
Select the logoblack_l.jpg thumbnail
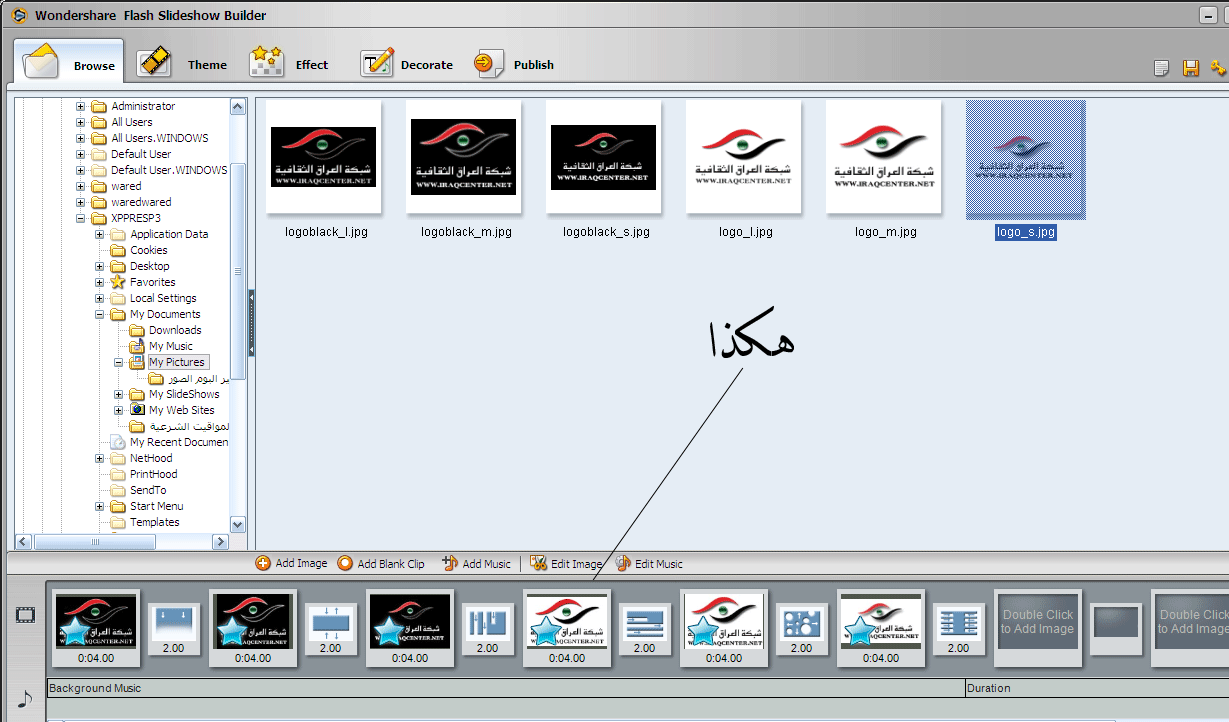[x=323, y=157]
